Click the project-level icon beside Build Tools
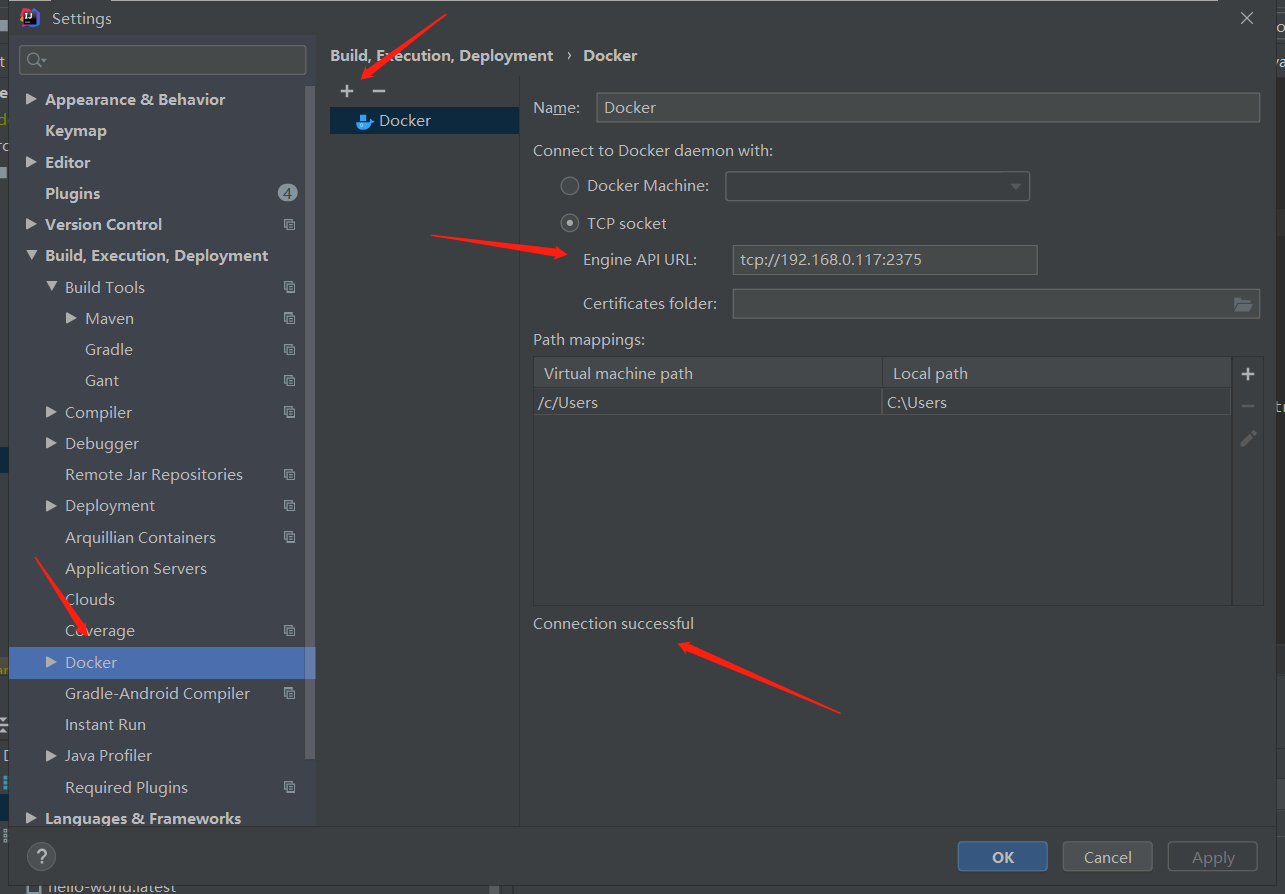Screen dimensions: 1285x894 pyautogui.click(x=289, y=287)
